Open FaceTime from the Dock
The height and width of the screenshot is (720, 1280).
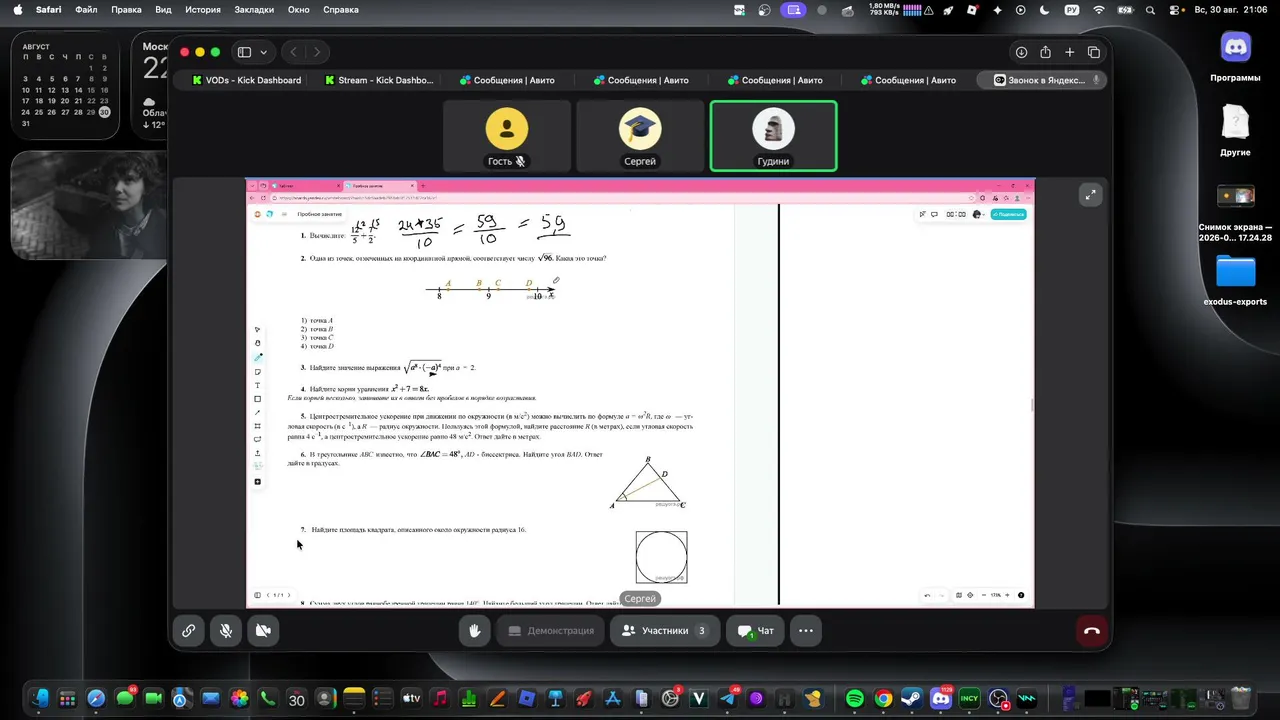pos(154,699)
